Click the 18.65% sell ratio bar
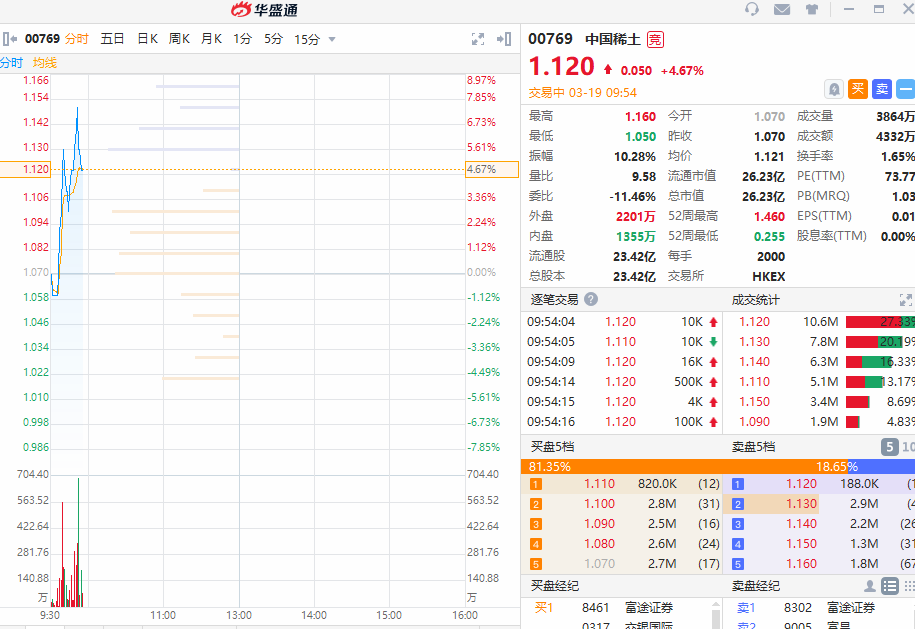 click(x=881, y=466)
